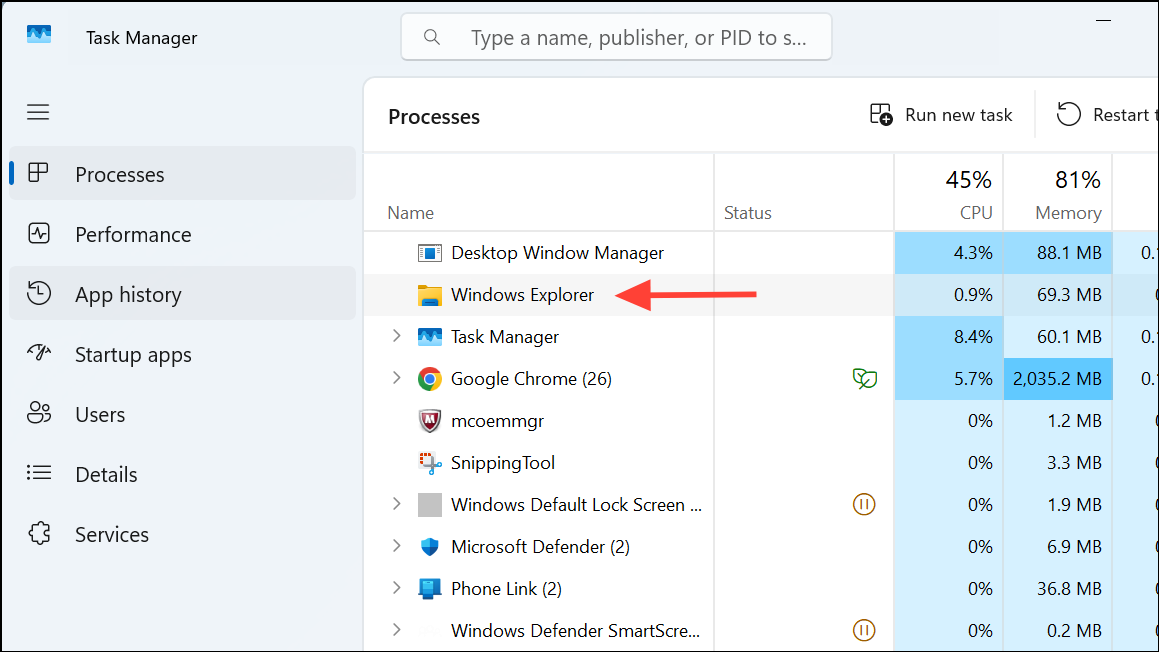
Task: Switch to the Processes page
Action: click(183, 174)
